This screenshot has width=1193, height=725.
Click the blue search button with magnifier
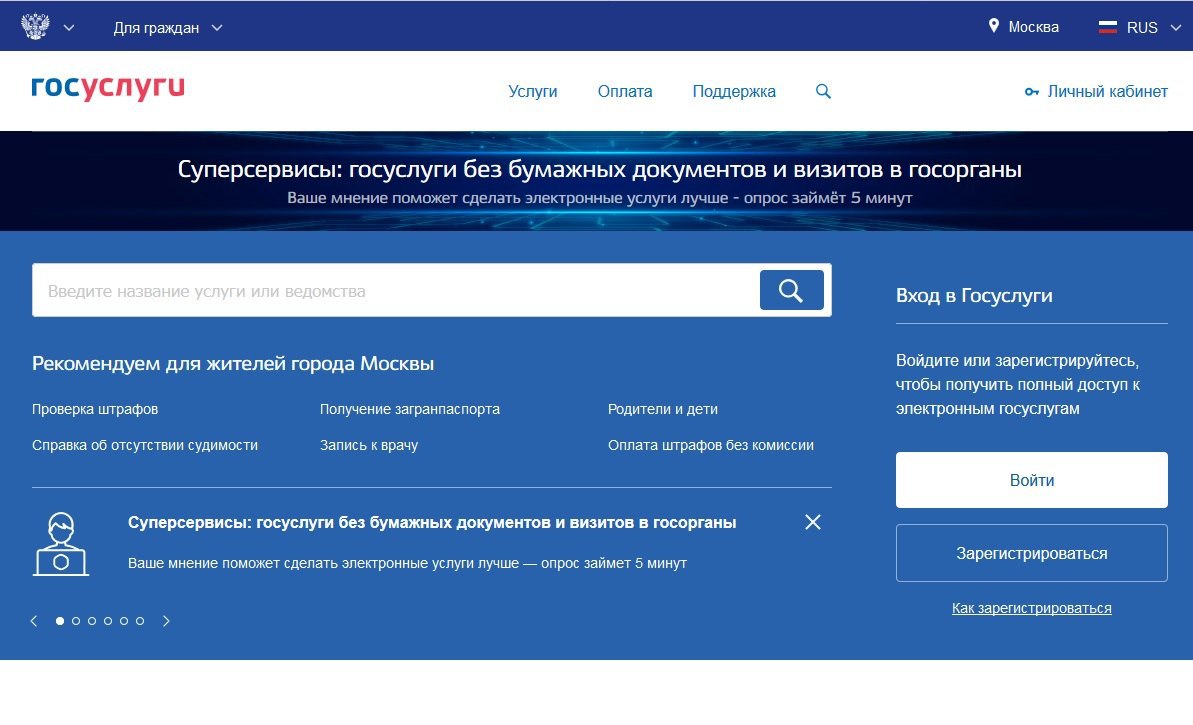791,290
